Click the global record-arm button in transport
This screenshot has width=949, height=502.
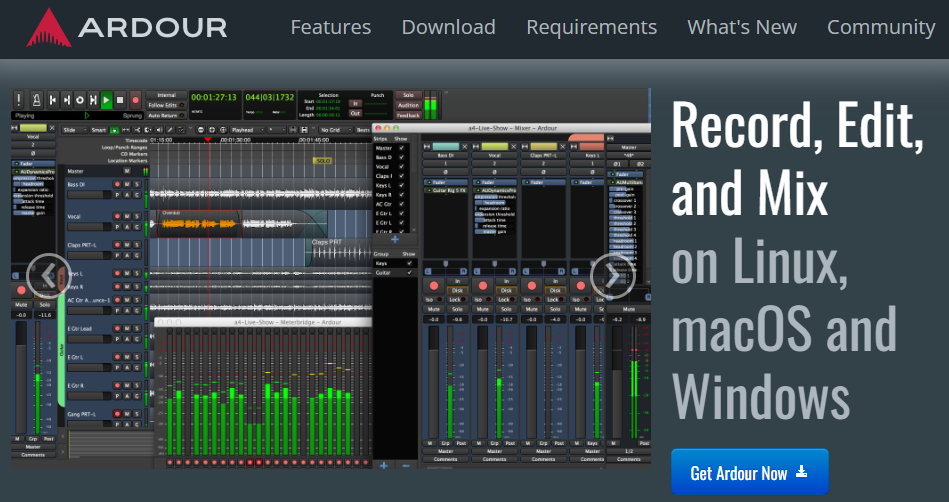pos(136,100)
